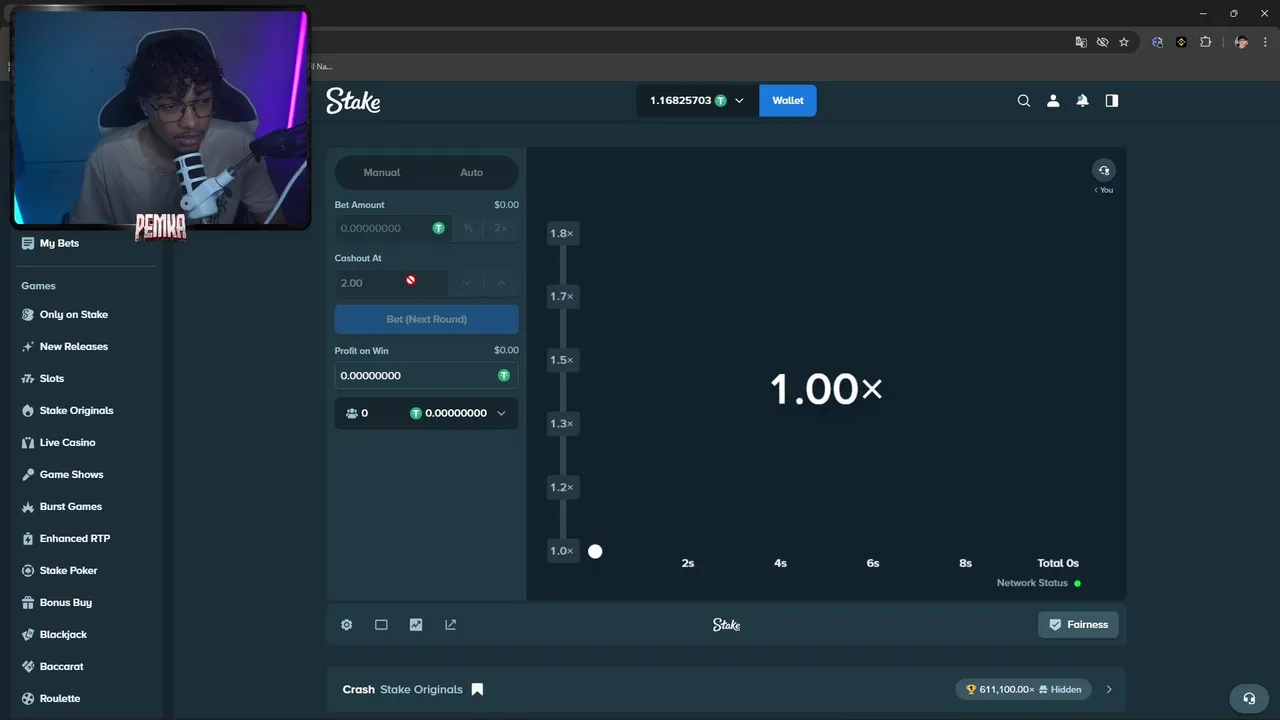Screen dimensions: 1280x720
Task: Open Baccarat icon in sidebar
Action: [x=28, y=666]
